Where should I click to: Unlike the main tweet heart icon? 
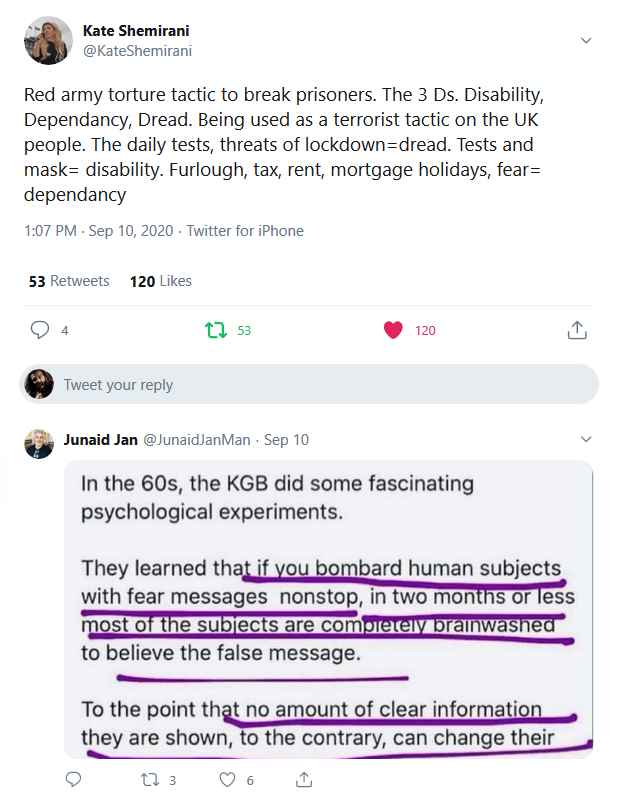pos(393,330)
